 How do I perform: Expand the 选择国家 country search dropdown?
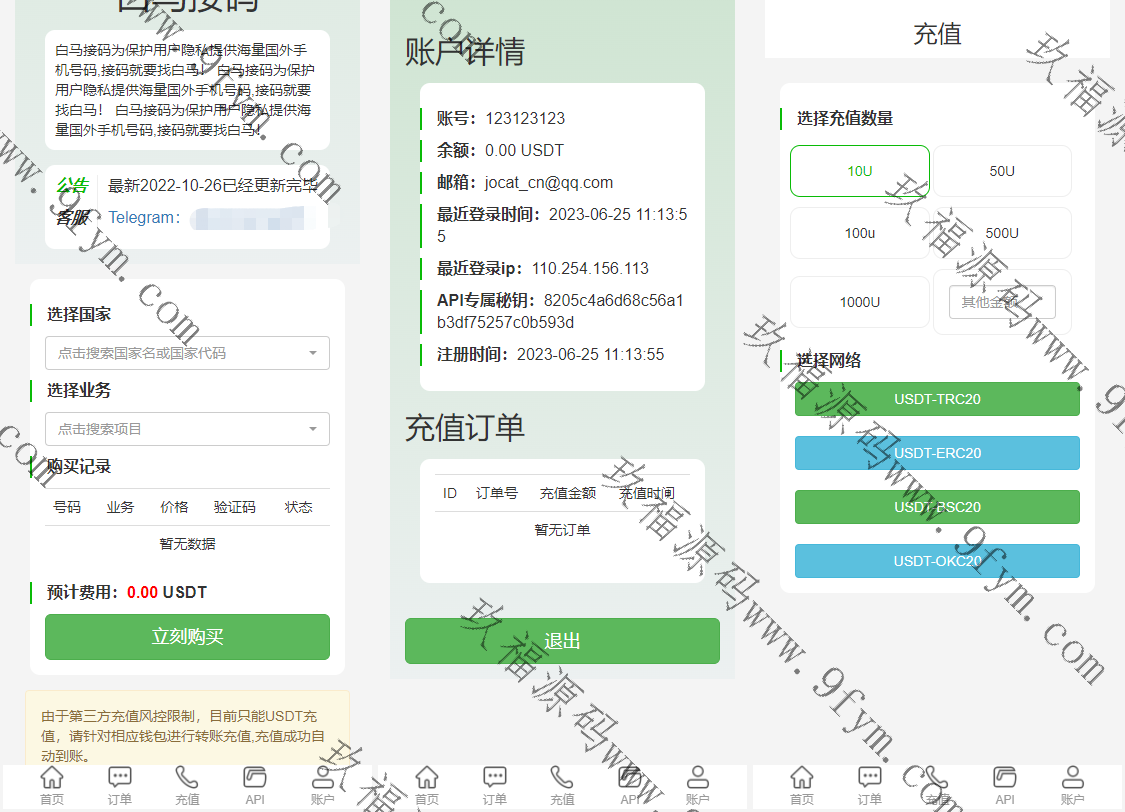[x=187, y=353]
